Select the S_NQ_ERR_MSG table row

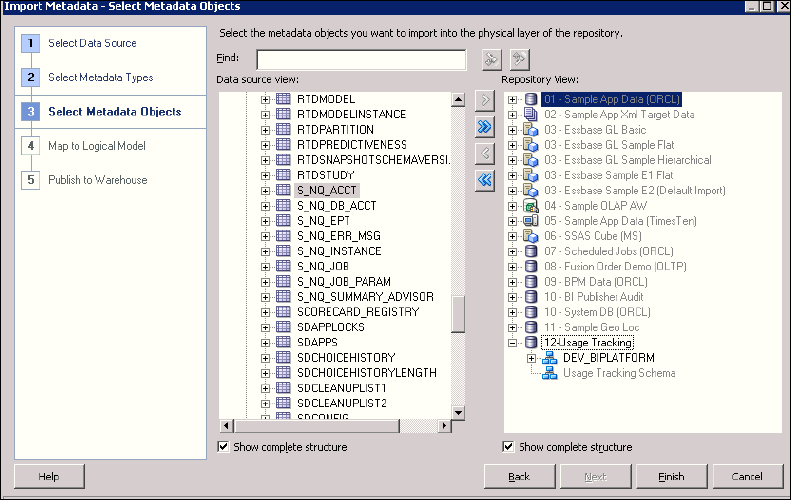(x=338, y=236)
